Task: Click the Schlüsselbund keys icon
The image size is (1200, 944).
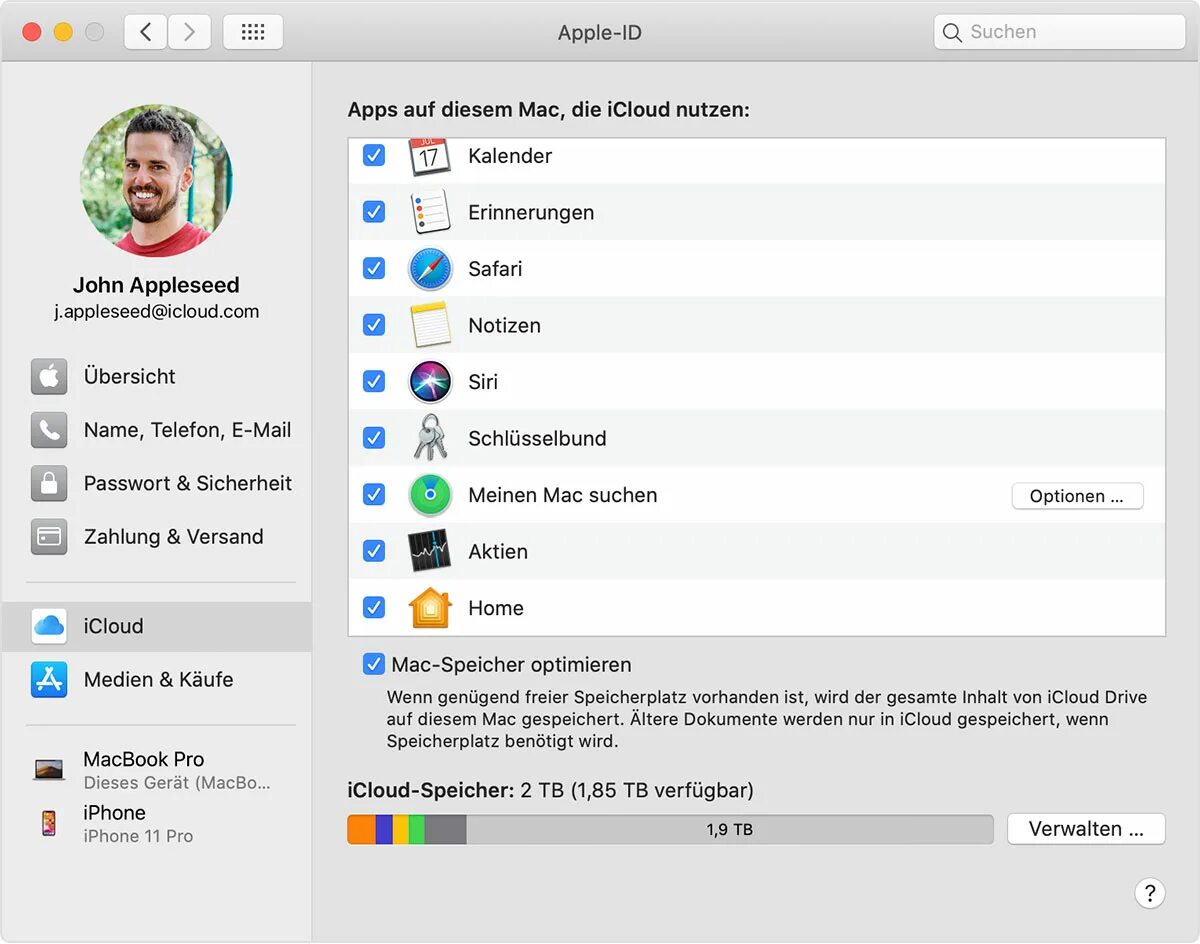Action: [430, 438]
